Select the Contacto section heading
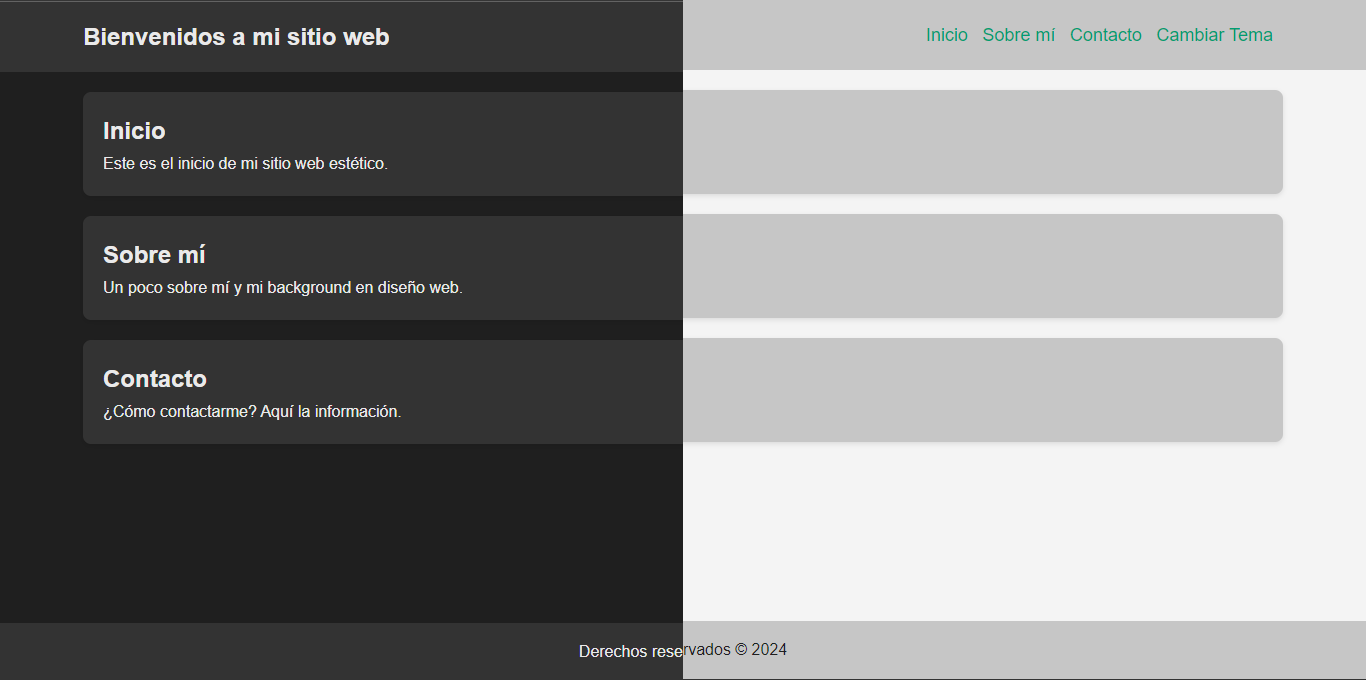1366x680 pixels. coord(155,379)
